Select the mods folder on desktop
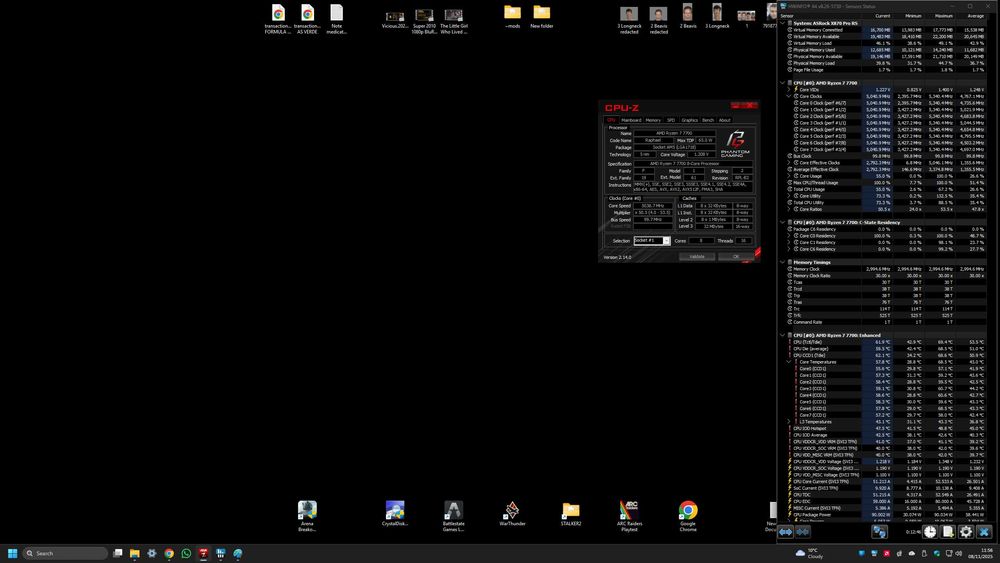 point(512,17)
